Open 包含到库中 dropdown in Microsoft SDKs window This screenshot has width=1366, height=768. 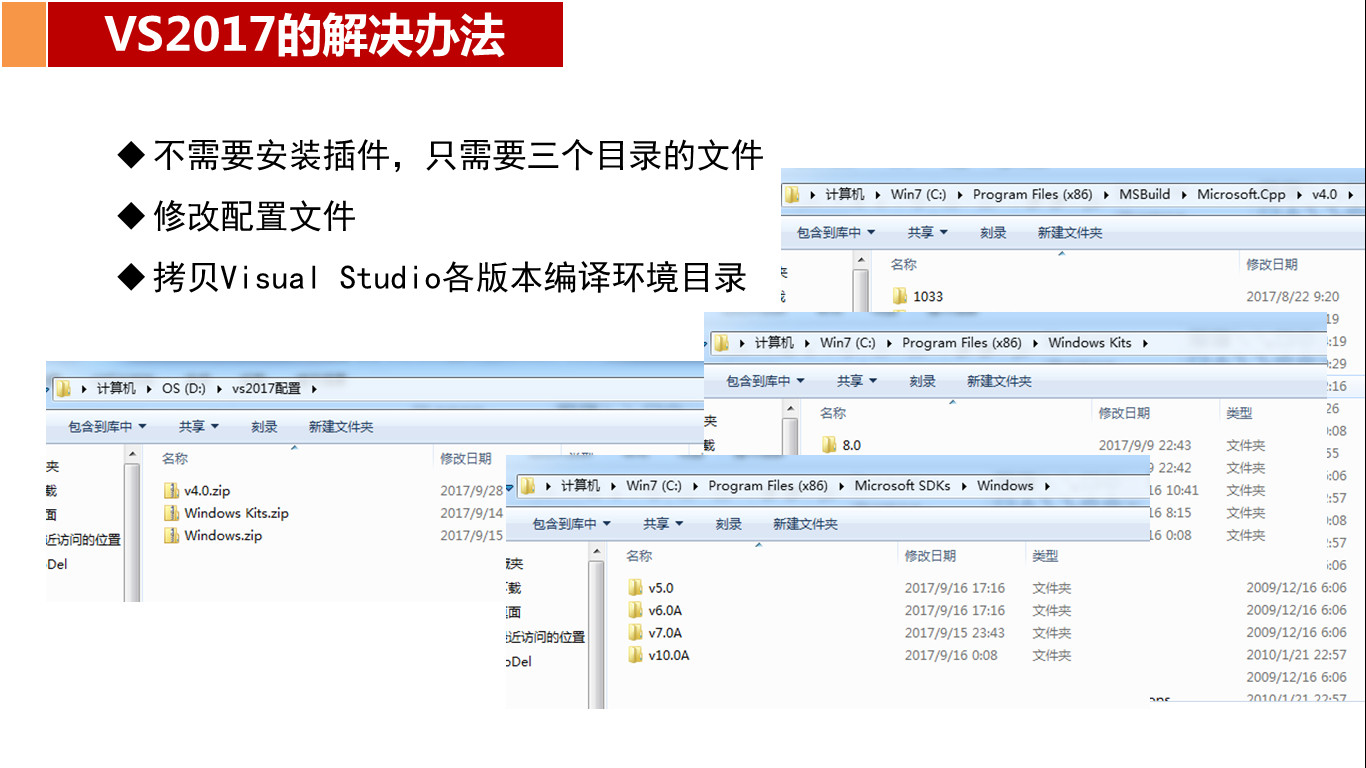[x=571, y=524]
